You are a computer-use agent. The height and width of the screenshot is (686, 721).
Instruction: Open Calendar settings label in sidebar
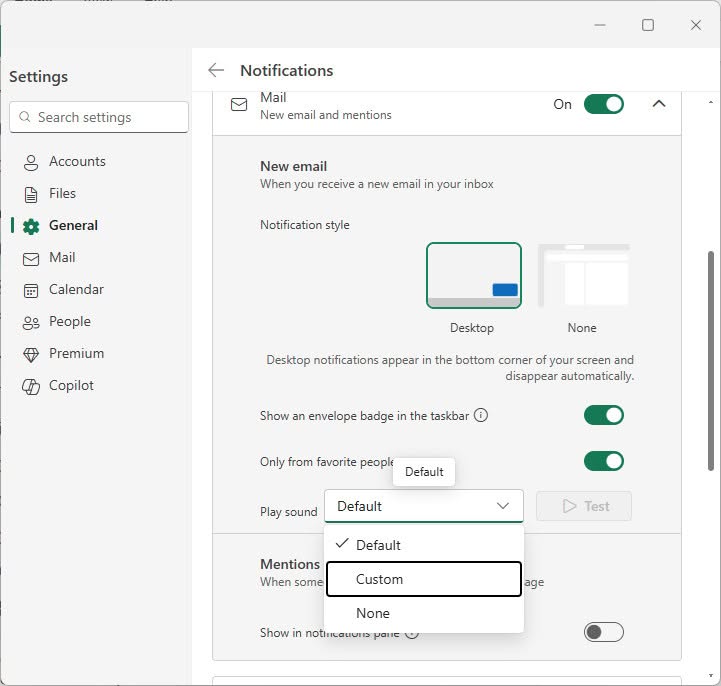[76, 289]
